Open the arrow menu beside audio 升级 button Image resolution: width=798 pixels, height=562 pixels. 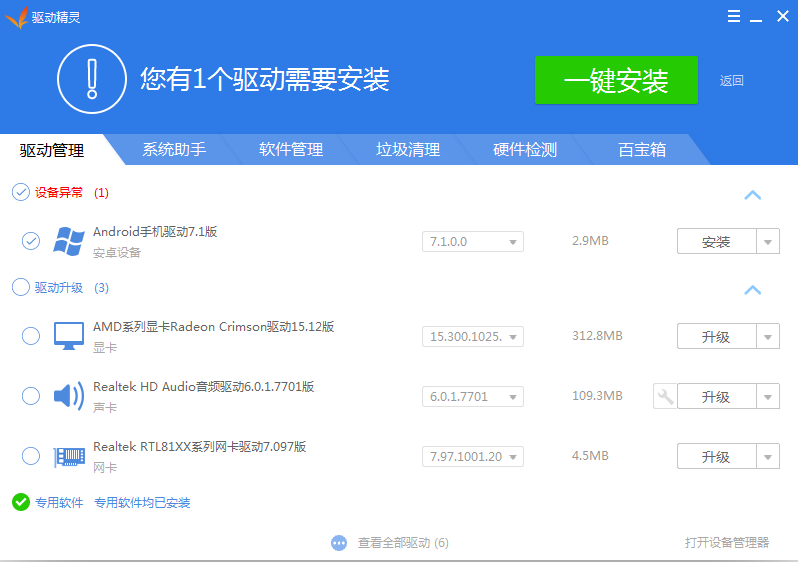pyautogui.click(x=768, y=397)
